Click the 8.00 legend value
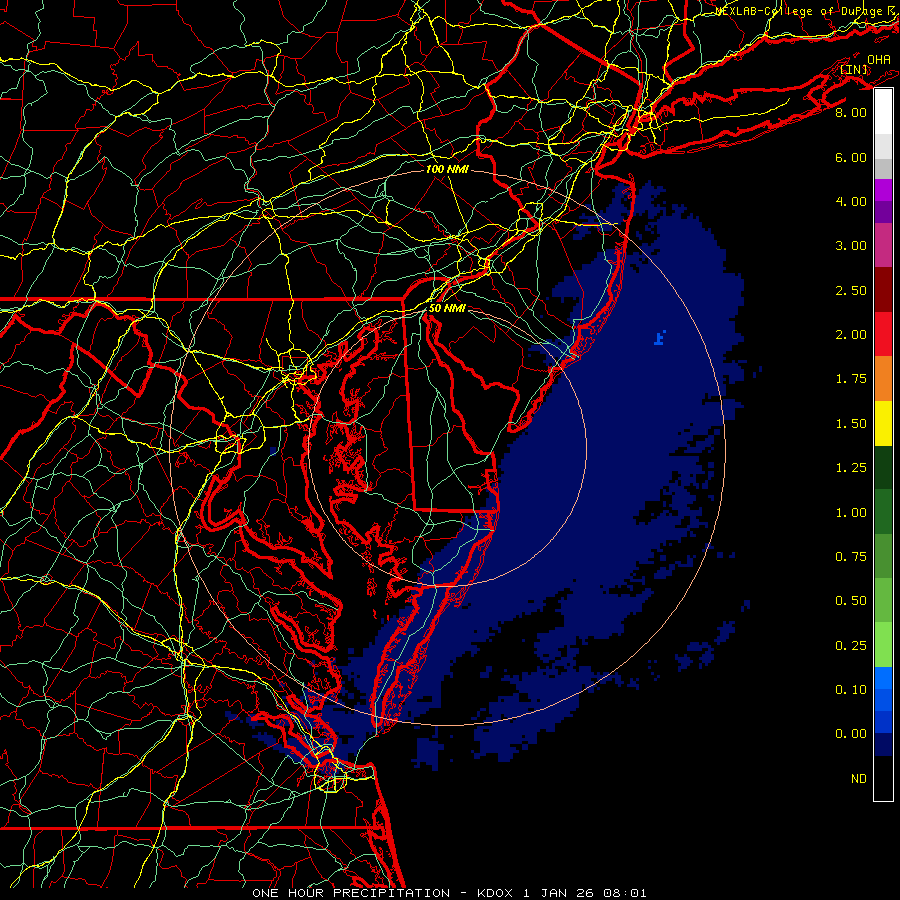900x900 pixels. (x=851, y=112)
